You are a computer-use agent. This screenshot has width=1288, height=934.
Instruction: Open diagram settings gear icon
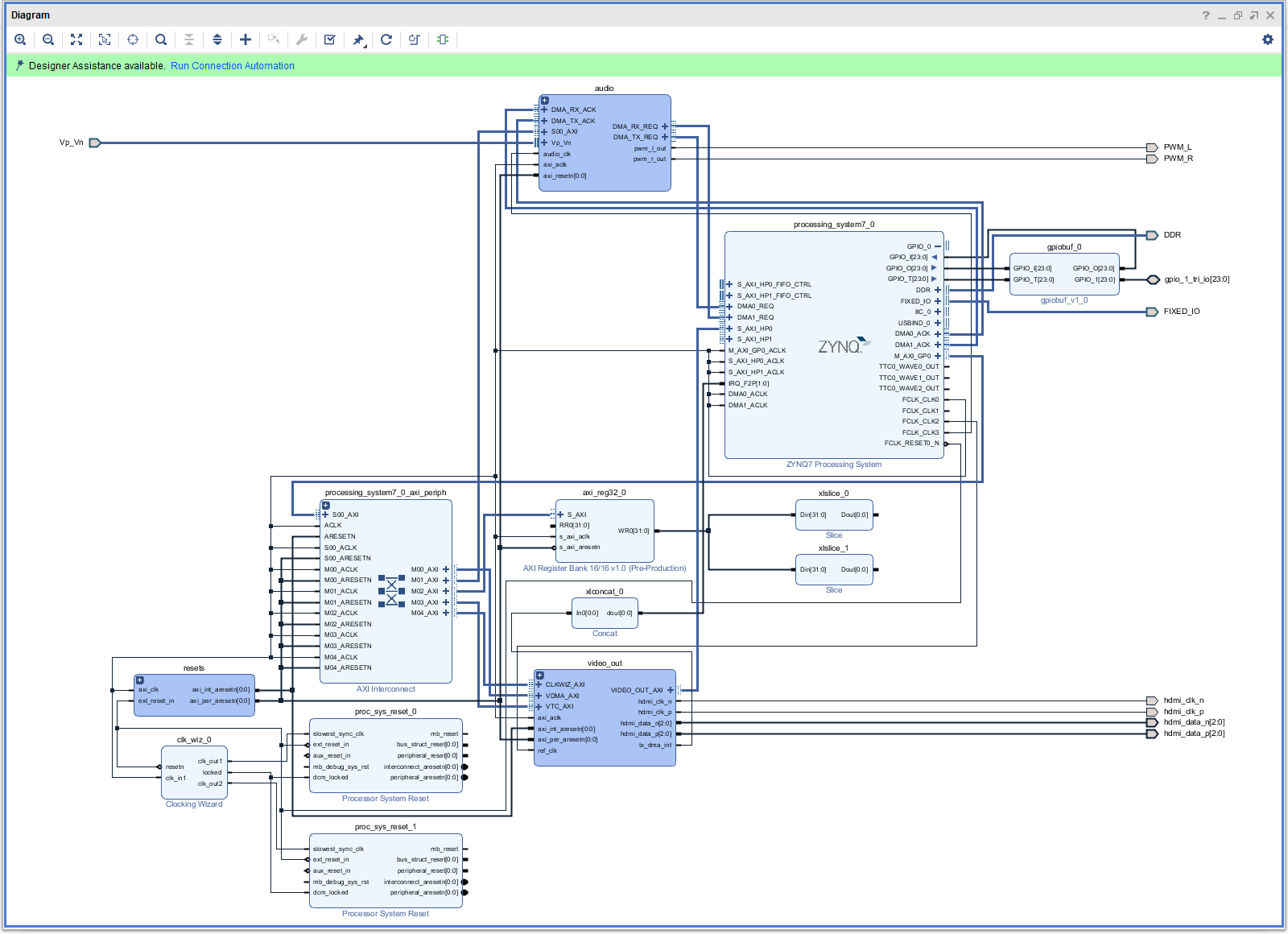pyautogui.click(x=1268, y=39)
